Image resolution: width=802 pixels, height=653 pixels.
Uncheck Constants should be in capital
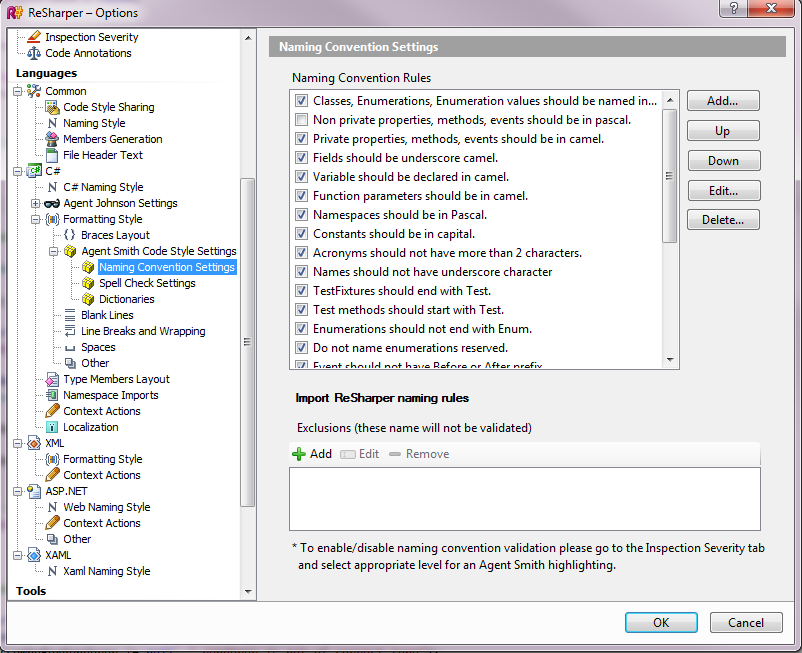[301, 234]
